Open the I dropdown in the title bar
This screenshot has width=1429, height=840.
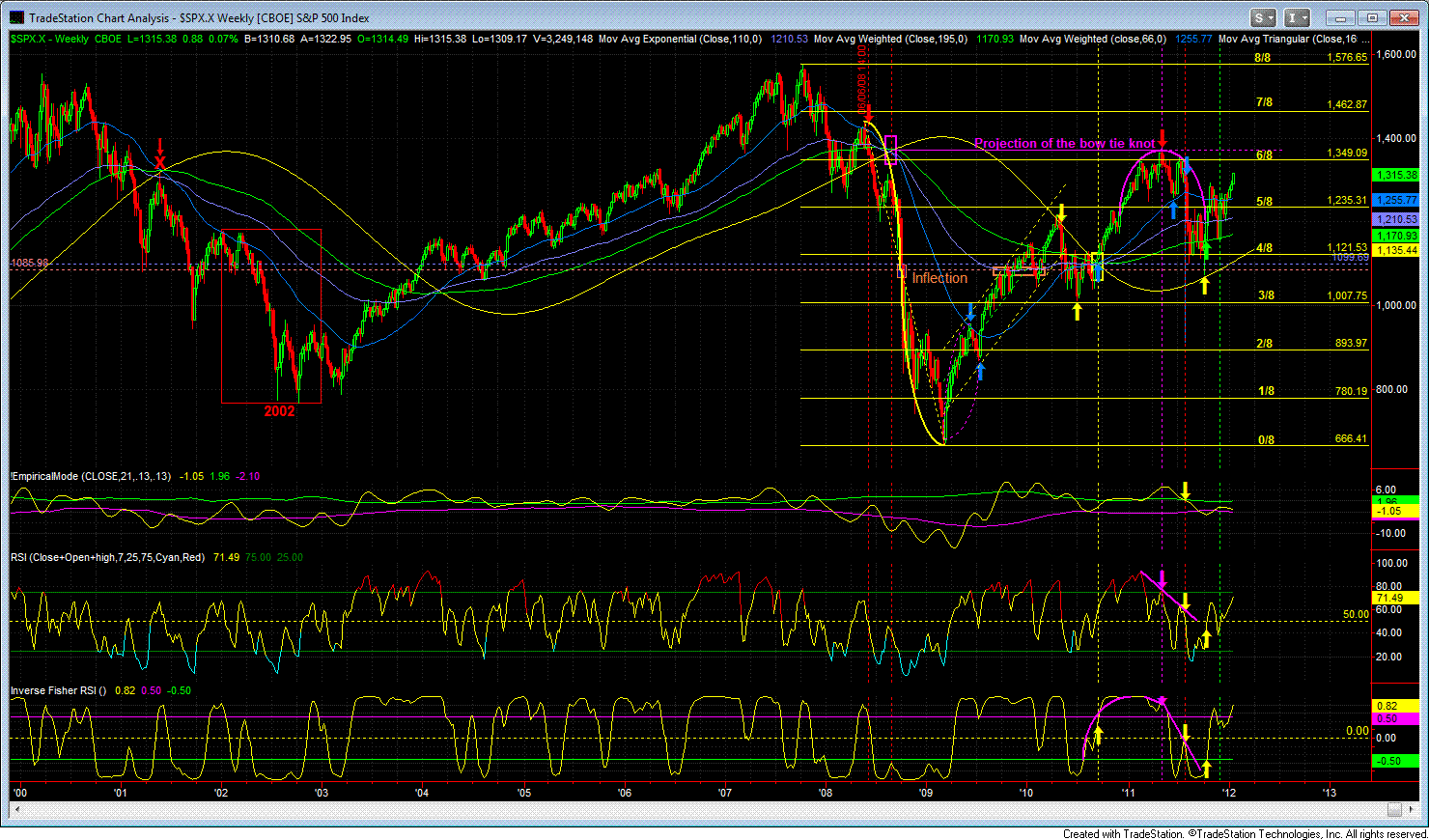pyautogui.click(x=1296, y=17)
